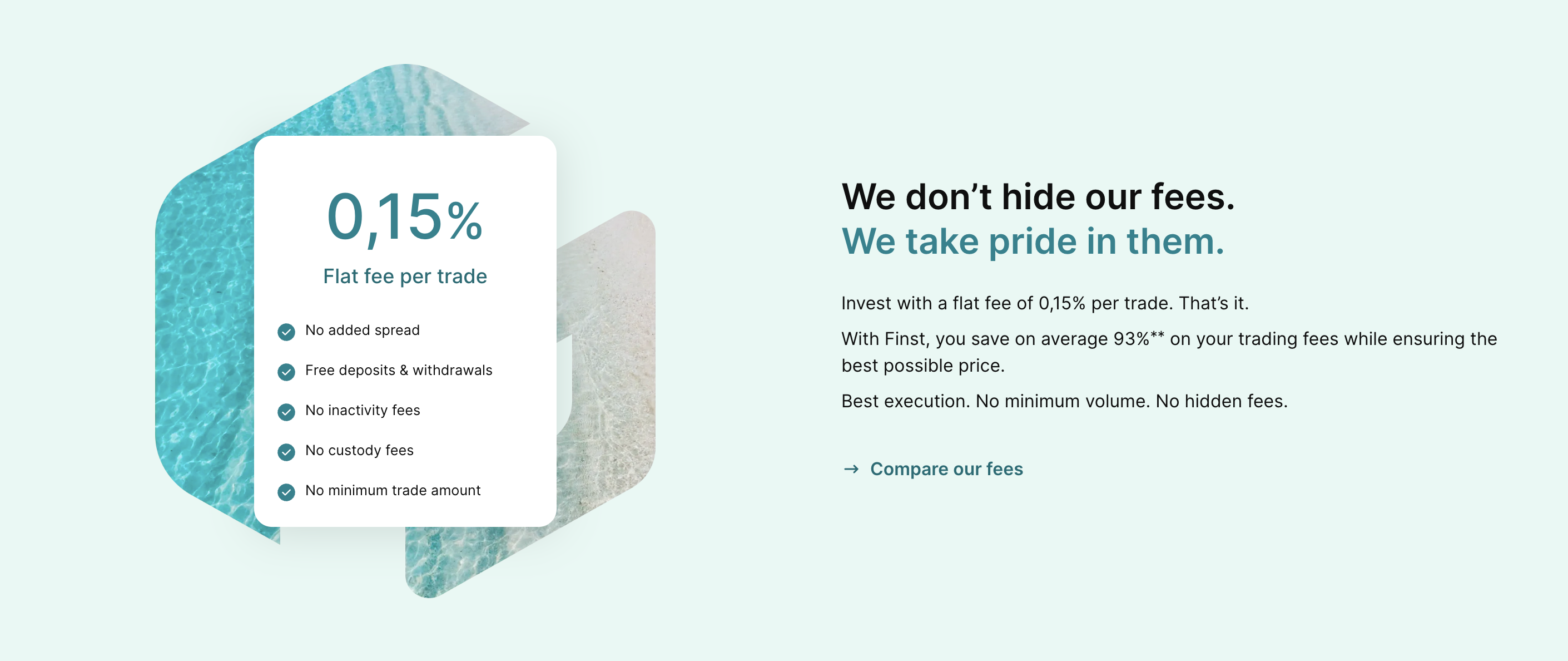This screenshot has width=1568, height=661.
Task: Click the We don't hide our fees heading
Action: (1038, 197)
